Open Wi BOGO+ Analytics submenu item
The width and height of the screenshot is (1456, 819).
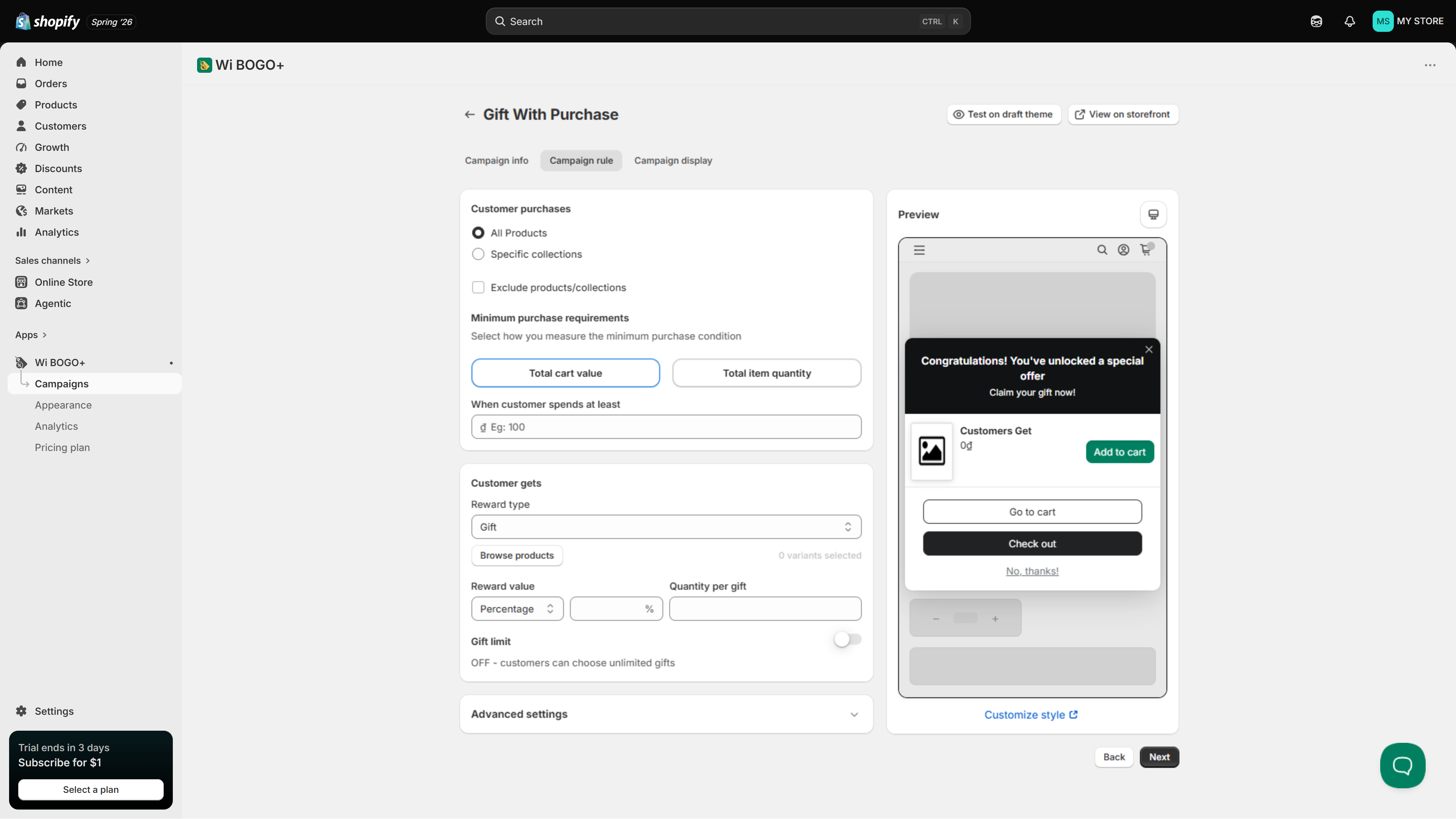pyautogui.click(x=56, y=426)
